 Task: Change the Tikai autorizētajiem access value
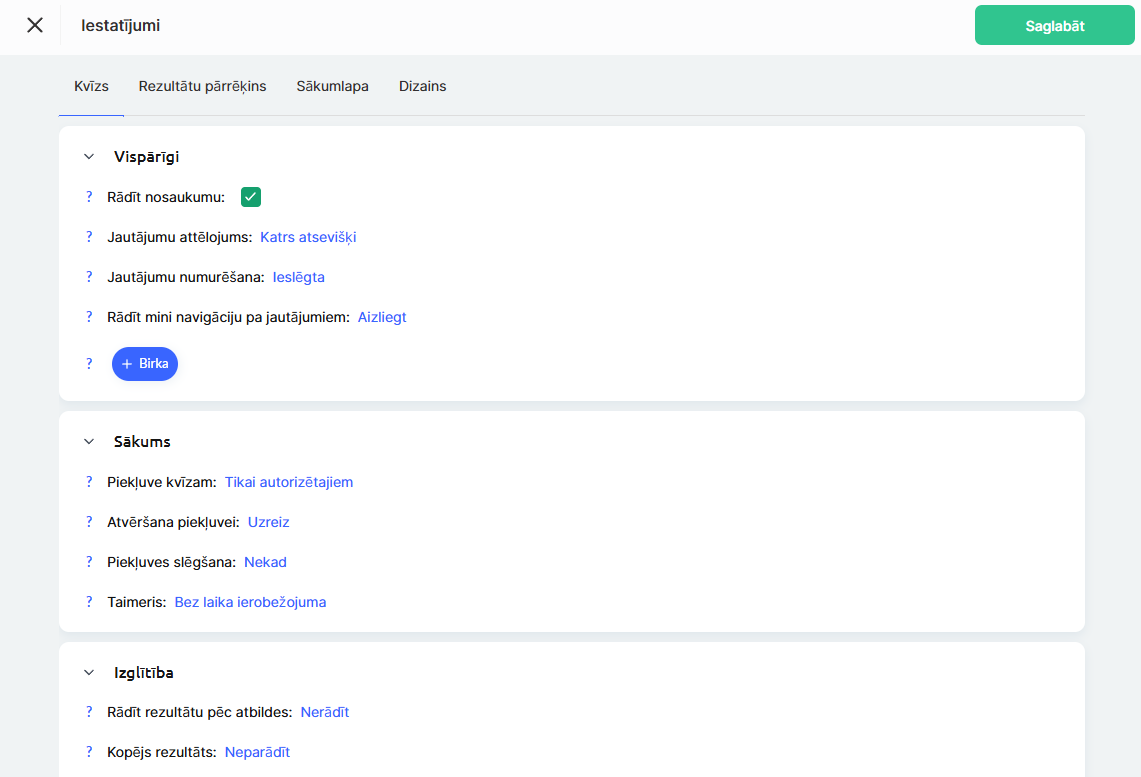tap(288, 482)
